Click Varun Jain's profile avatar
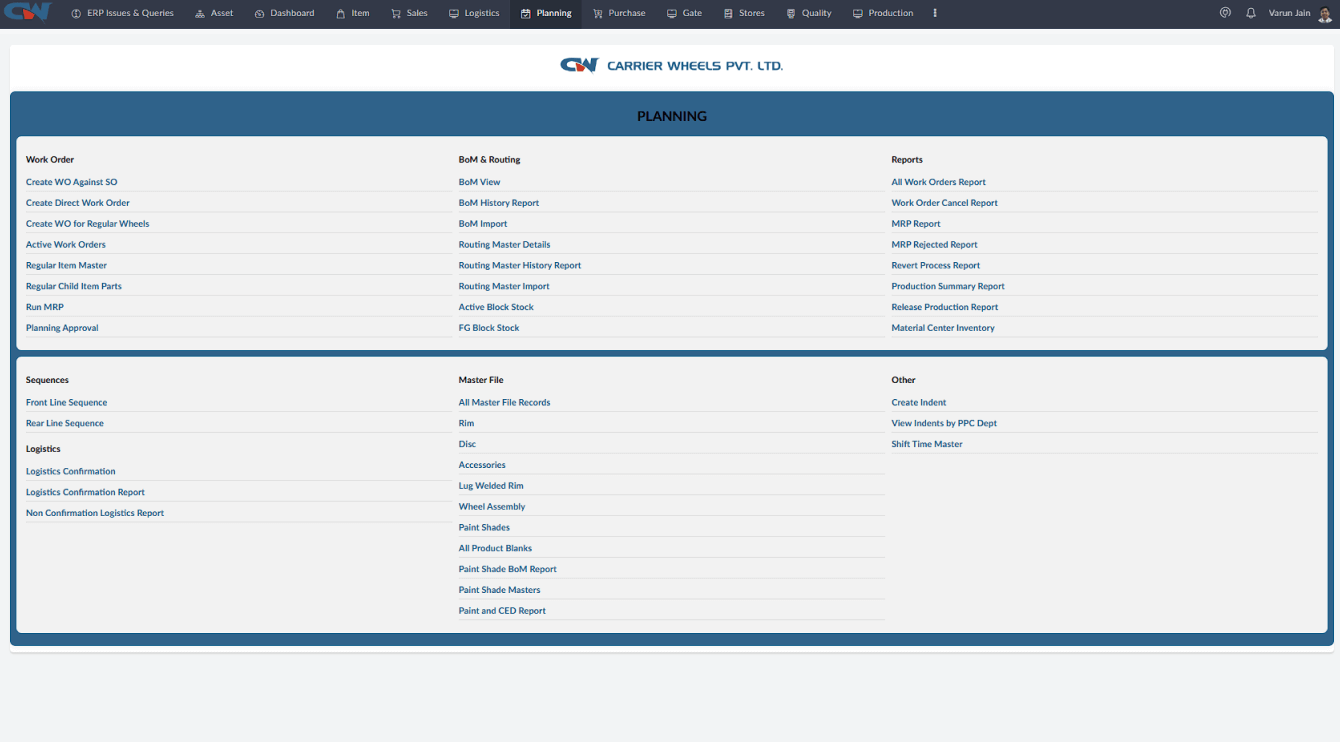1340x742 pixels. point(1325,13)
